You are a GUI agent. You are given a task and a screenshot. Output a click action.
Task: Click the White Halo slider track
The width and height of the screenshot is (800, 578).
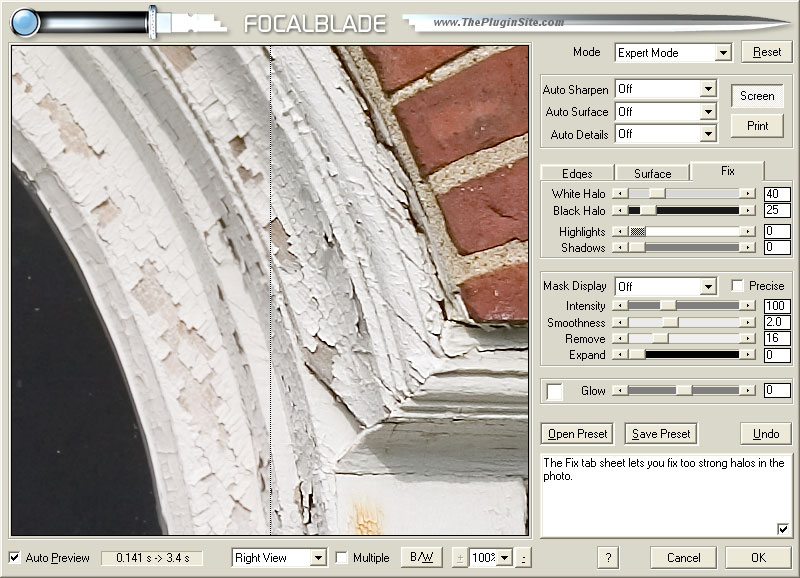684,193
